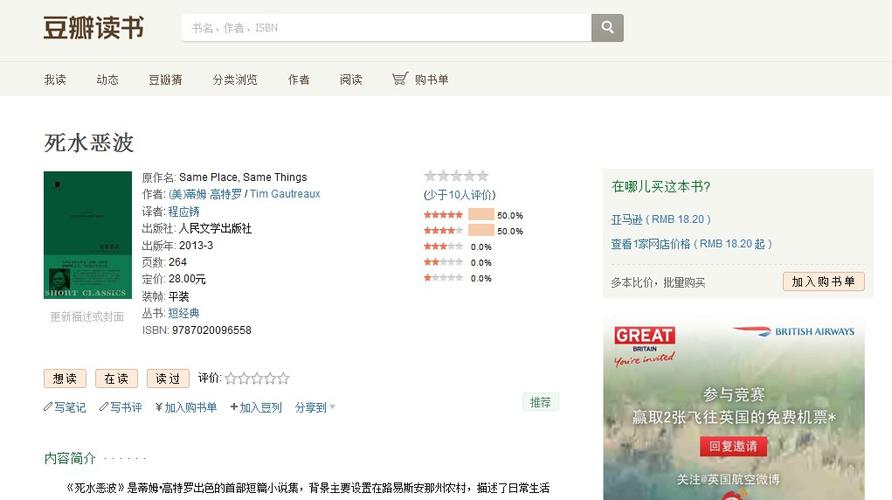Click the shopping cart icon beside 购书单

400,79
